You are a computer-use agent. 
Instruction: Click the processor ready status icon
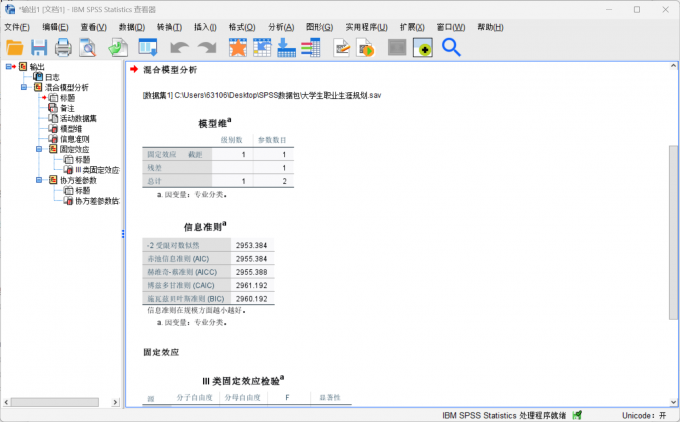(577, 415)
